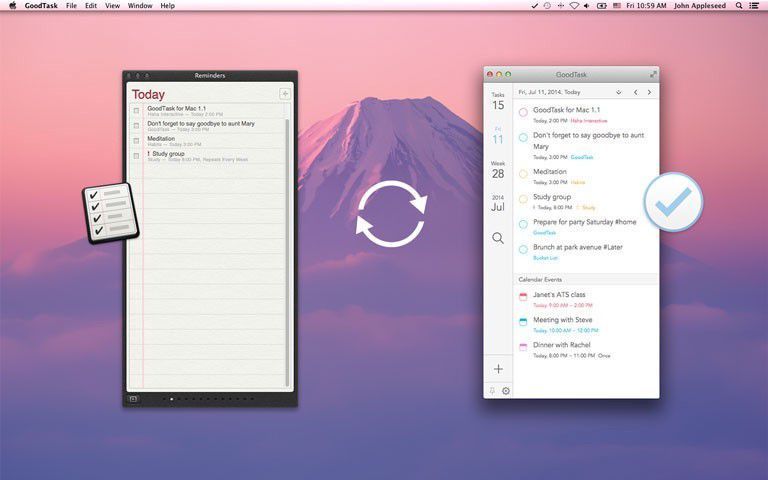This screenshot has width=768, height=480.
Task: Switch to Tasks 15 view in sidebar
Action: (x=498, y=101)
